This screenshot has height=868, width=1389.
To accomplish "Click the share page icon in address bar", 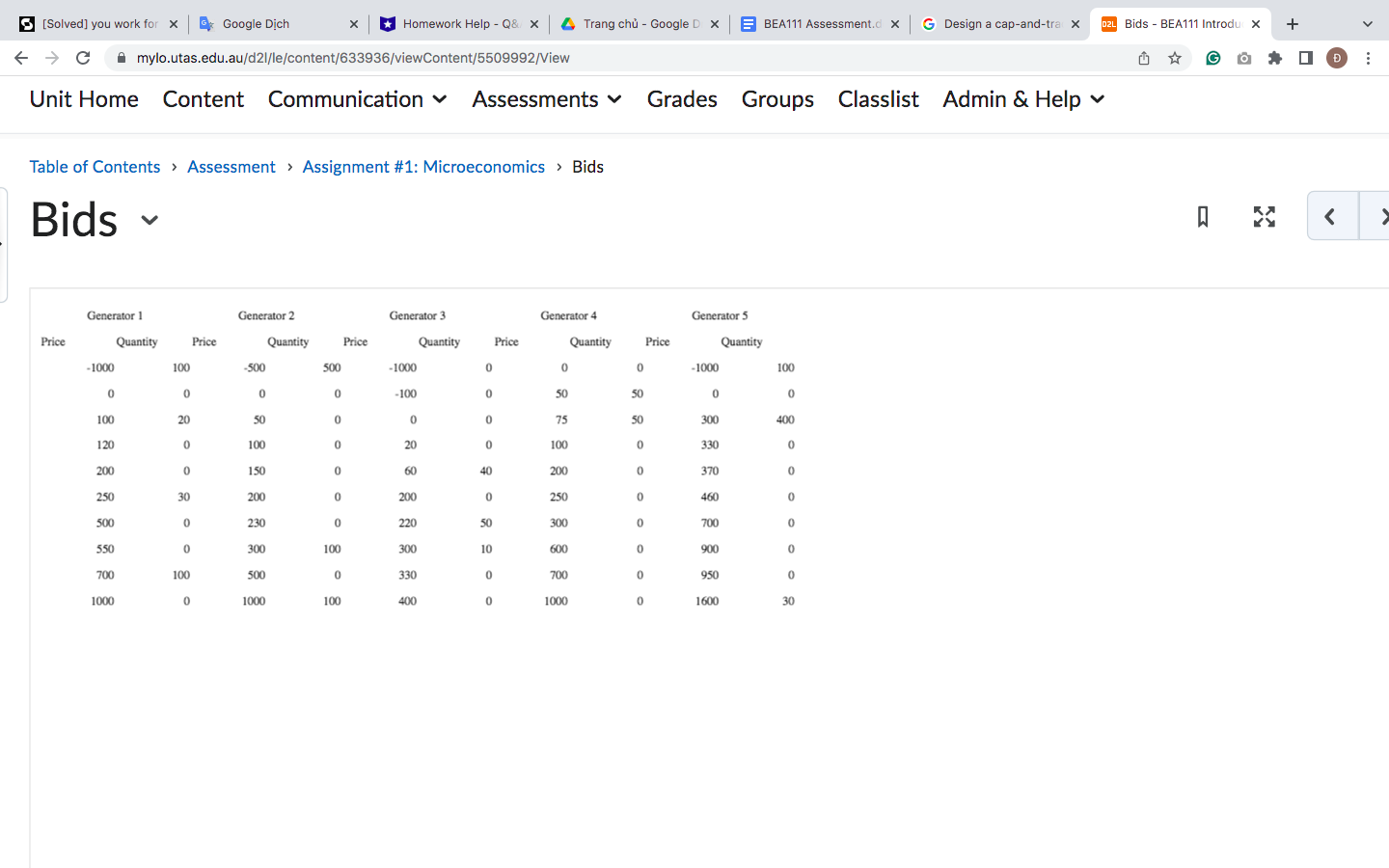I will coord(1144,58).
